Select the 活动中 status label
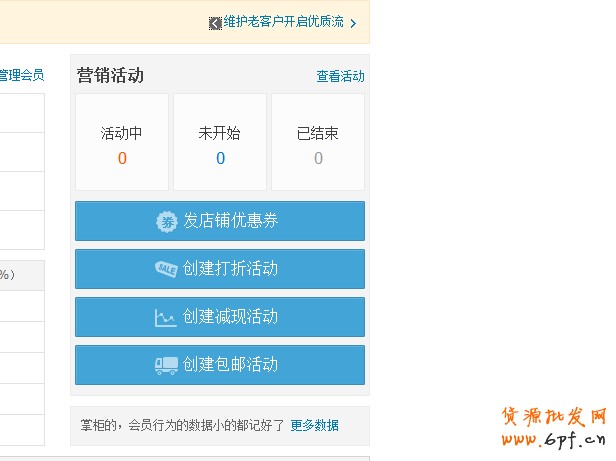This screenshot has width=616, height=461. (x=122, y=133)
